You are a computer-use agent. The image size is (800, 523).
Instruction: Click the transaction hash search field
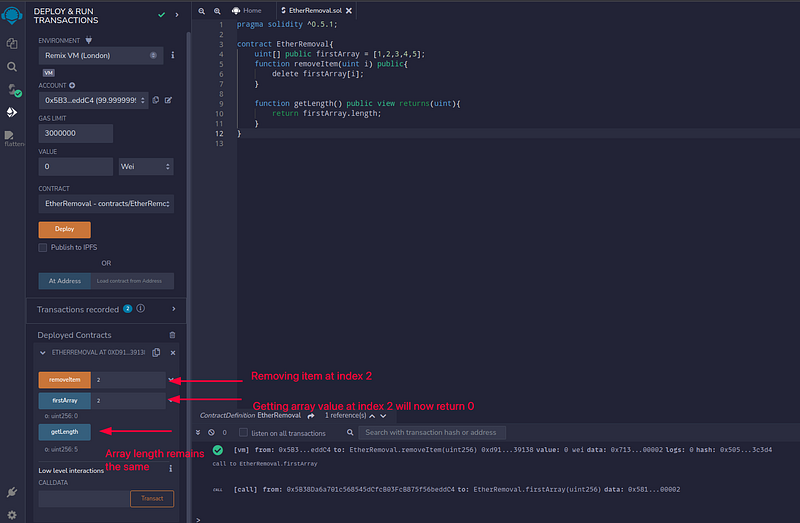point(432,433)
